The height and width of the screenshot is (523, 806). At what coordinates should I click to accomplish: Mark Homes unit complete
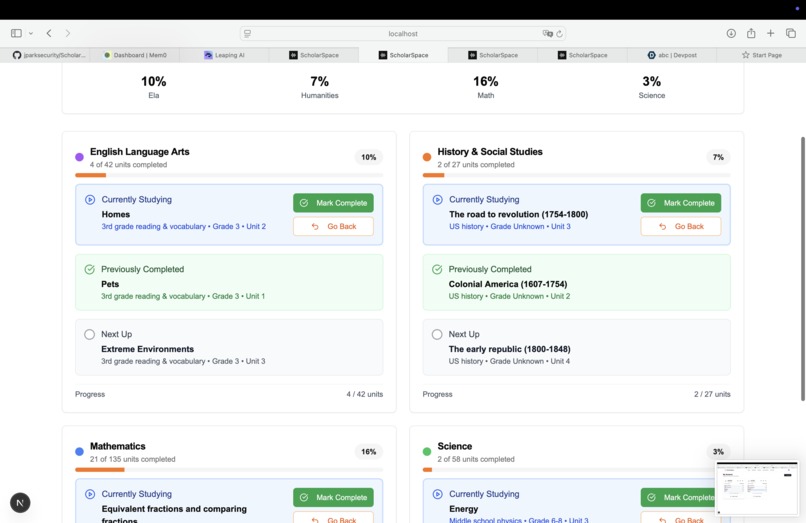click(x=333, y=203)
